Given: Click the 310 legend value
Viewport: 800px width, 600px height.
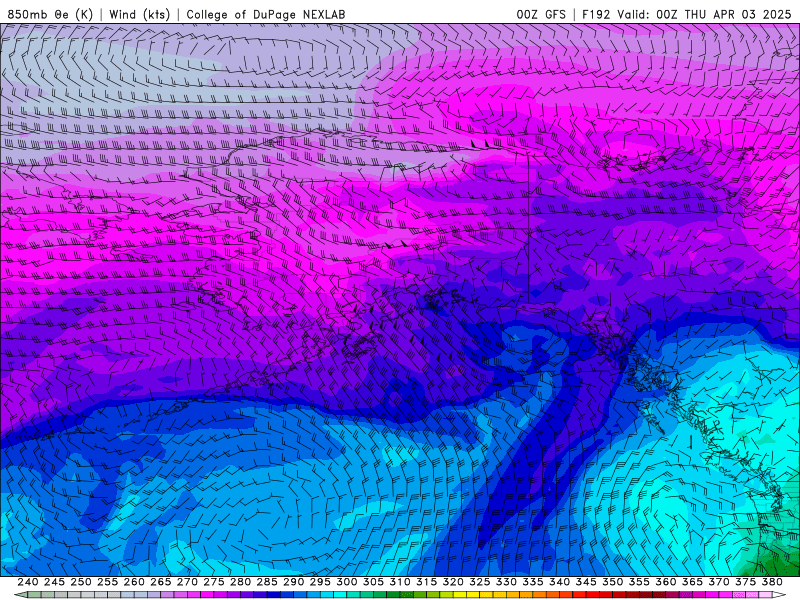Looking at the screenshot, I should pyautogui.click(x=399, y=582).
